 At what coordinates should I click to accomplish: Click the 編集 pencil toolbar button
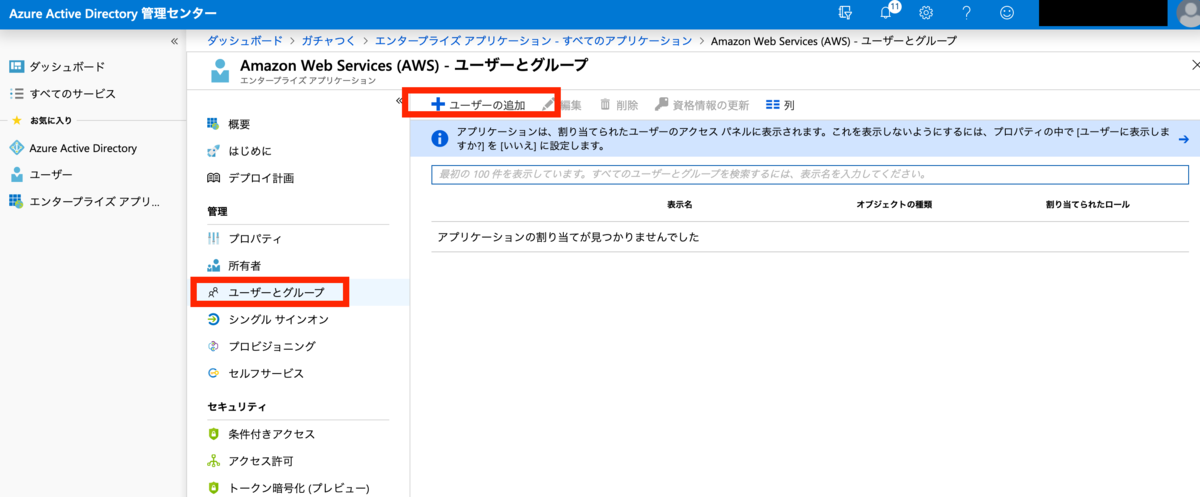tap(562, 104)
